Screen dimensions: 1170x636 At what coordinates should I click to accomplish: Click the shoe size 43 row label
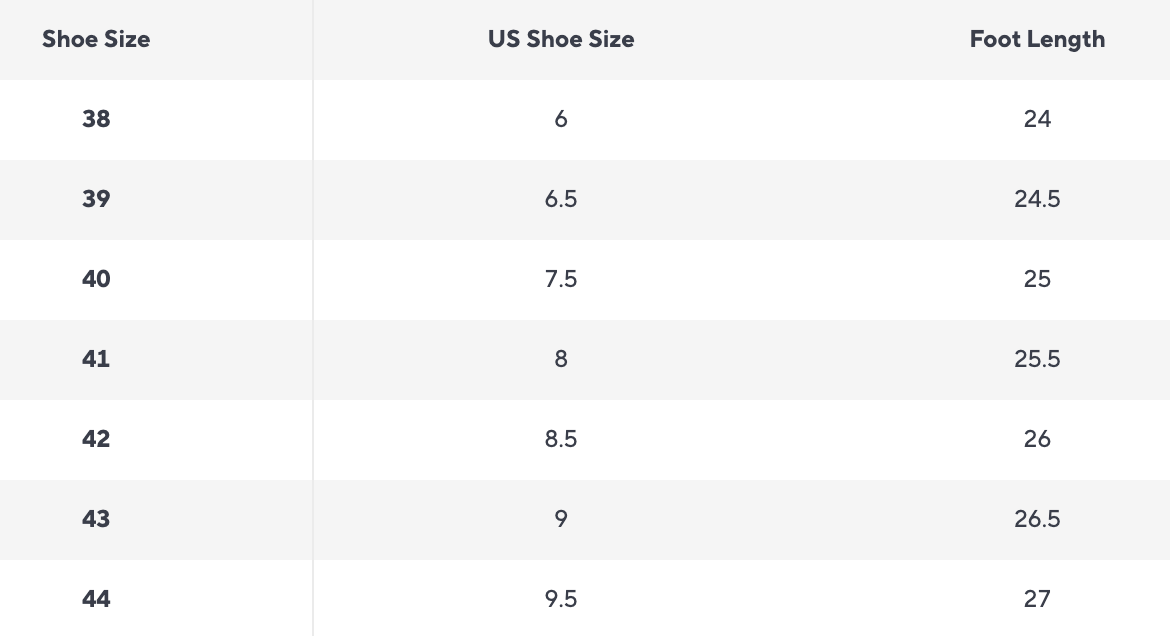coord(96,519)
